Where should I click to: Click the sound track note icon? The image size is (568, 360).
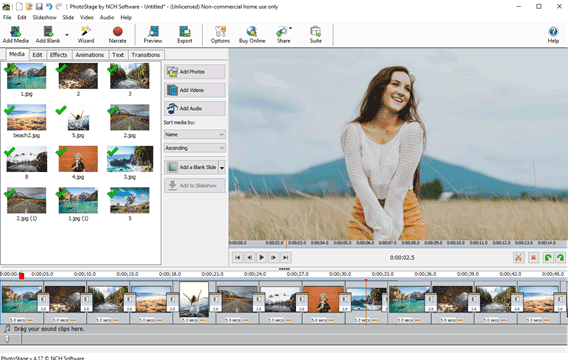(x=7, y=328)
